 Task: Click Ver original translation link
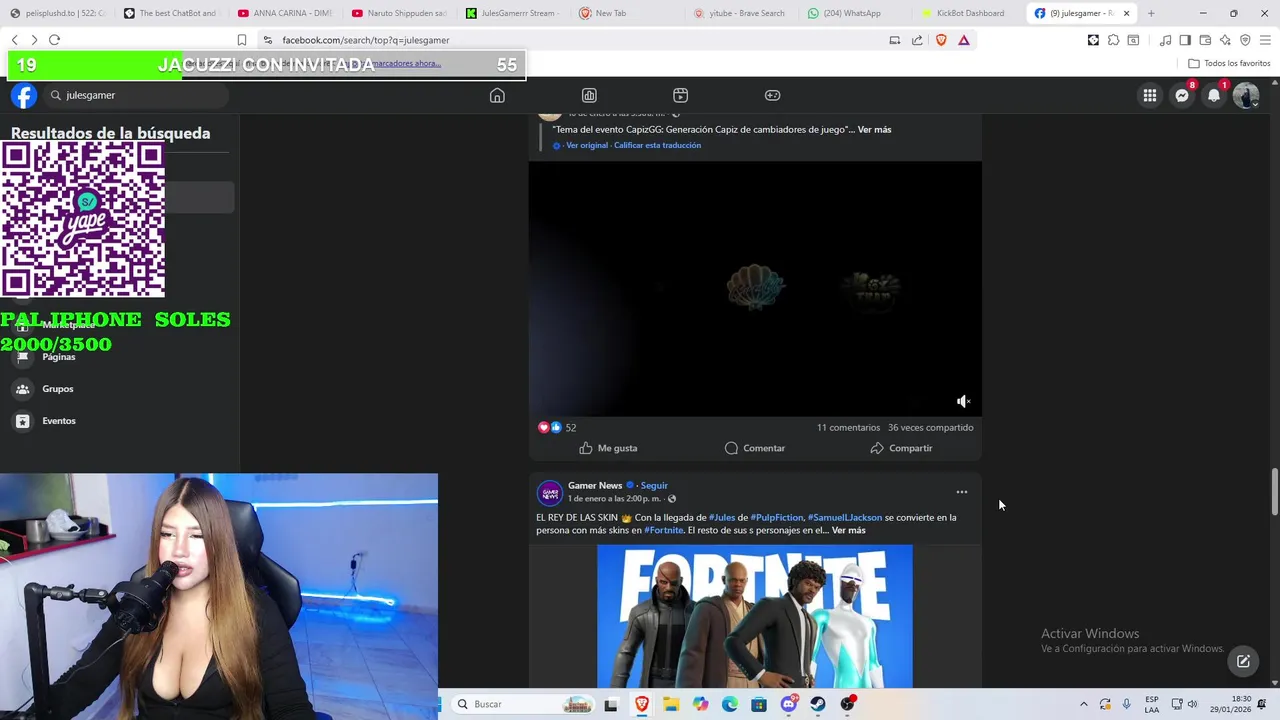(587, 145)
